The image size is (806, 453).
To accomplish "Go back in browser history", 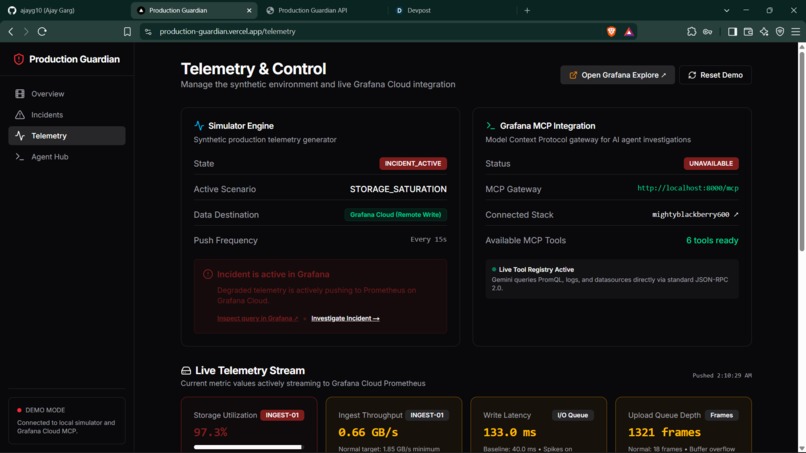I will pyautogui.click(x=11, y=32).
